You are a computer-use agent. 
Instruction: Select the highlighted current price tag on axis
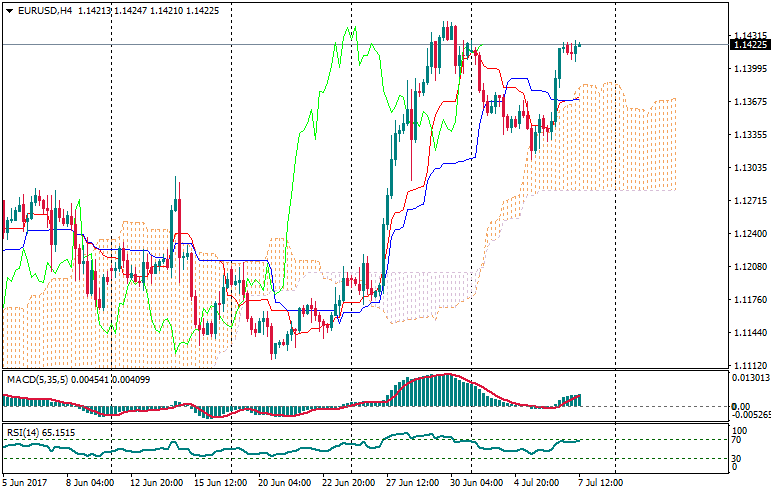(x=750, y=44)
